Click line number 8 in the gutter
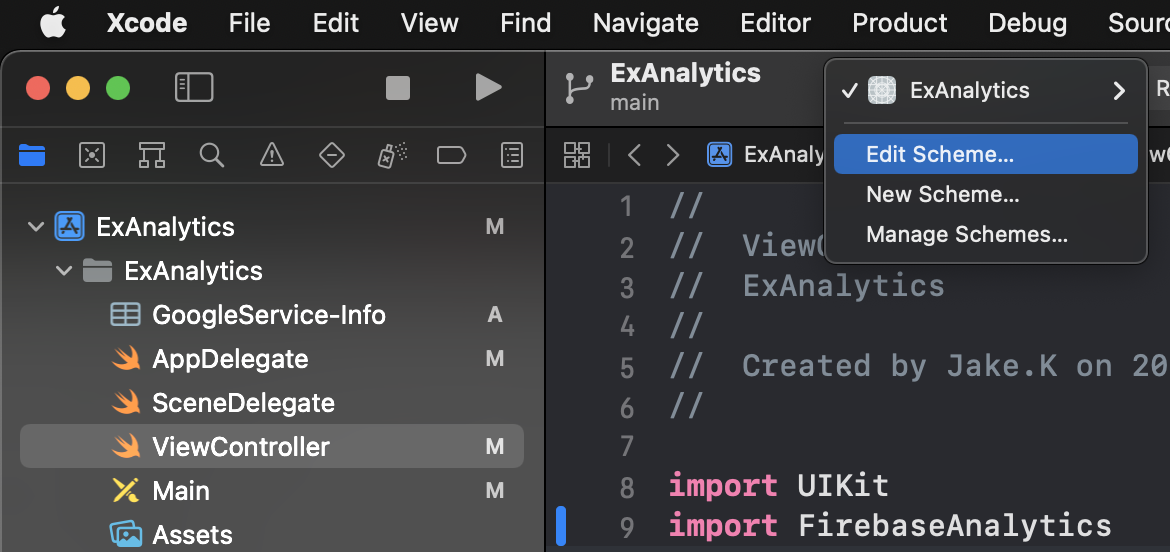The width and height of the screenshot is (1170, 552). pos(626,487)
